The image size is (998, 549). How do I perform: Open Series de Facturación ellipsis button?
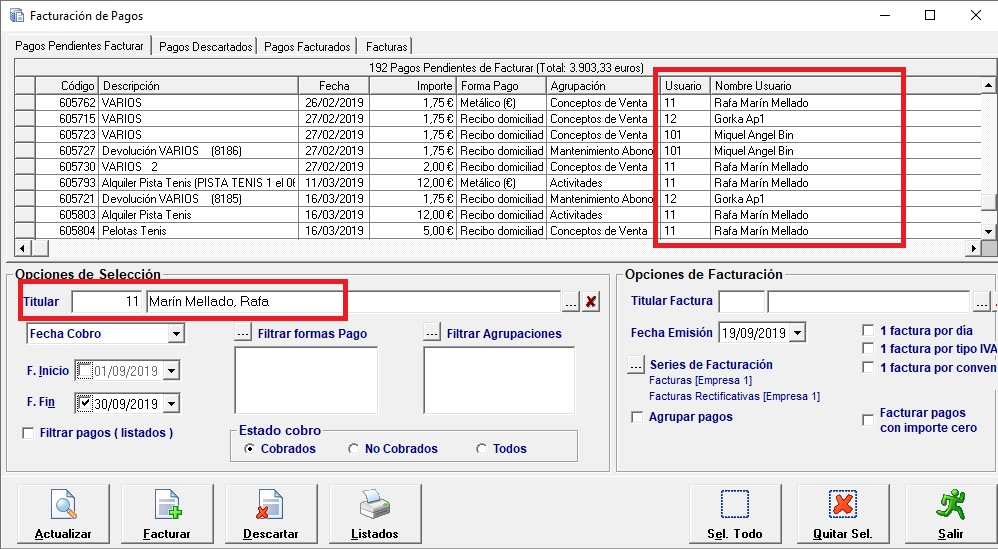[x=636, y=365]
